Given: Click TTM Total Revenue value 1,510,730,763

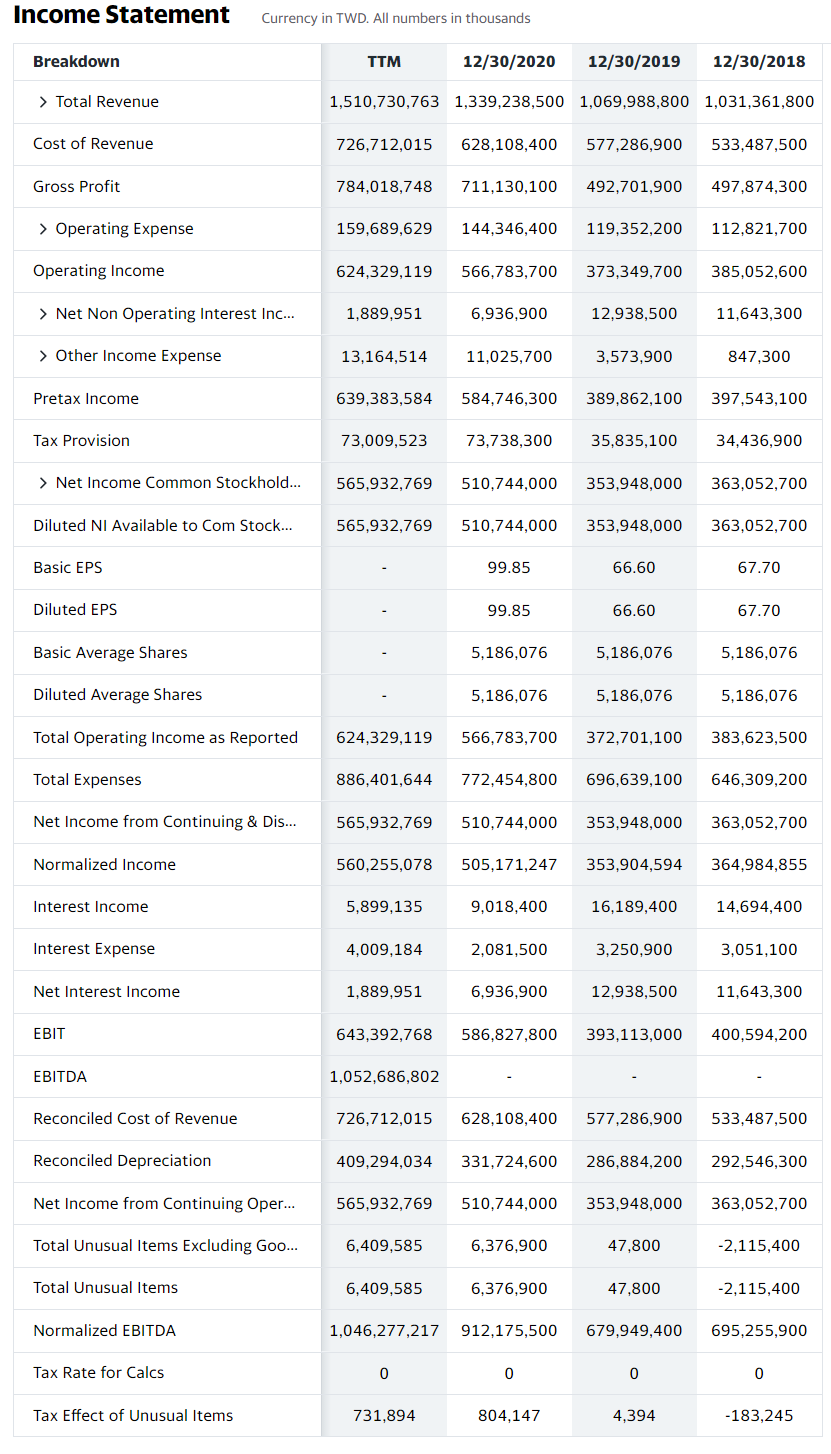Looking at the screenshot, I should (384, 102).
